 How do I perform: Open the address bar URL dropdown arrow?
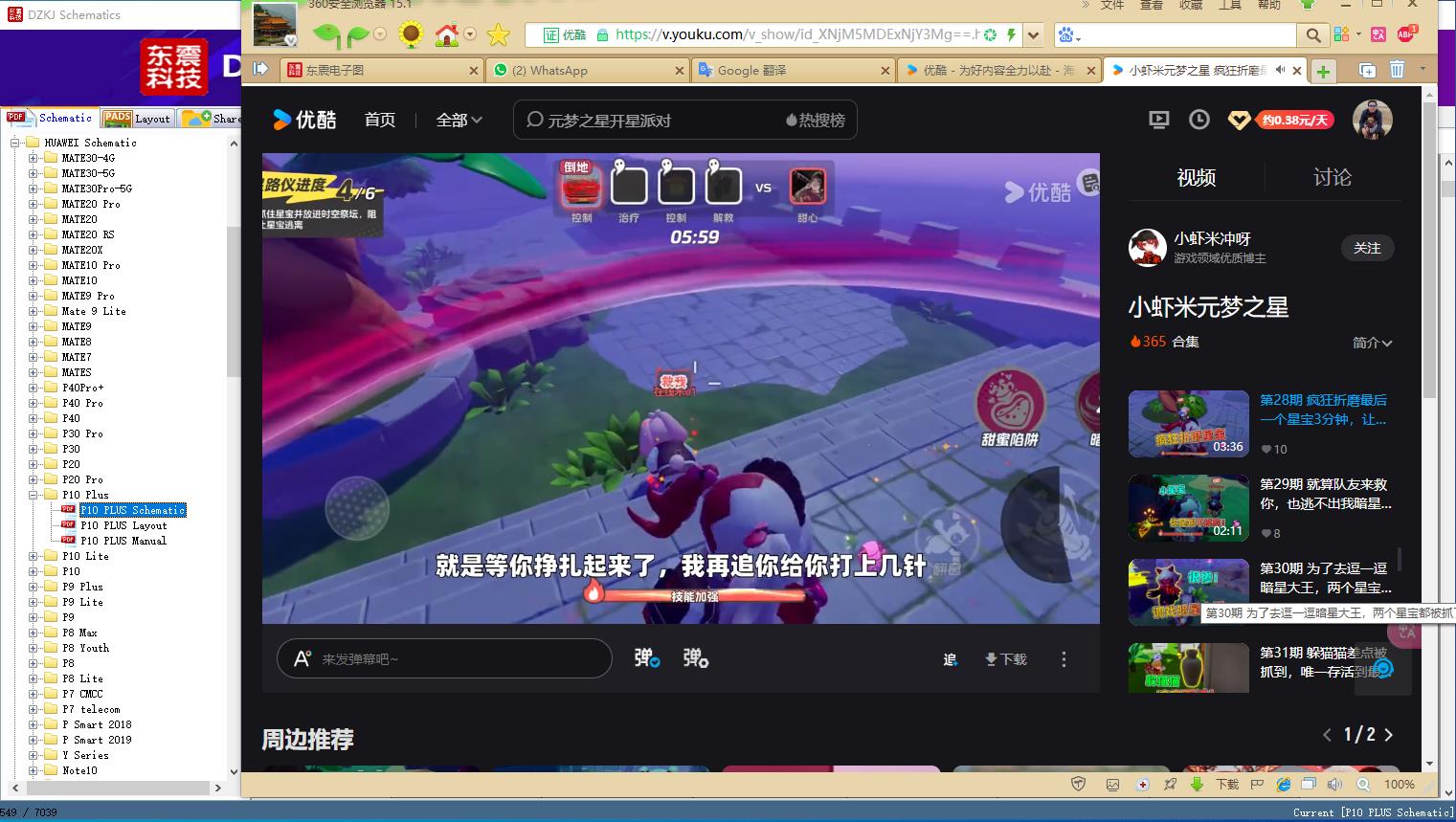(1033, 35)
